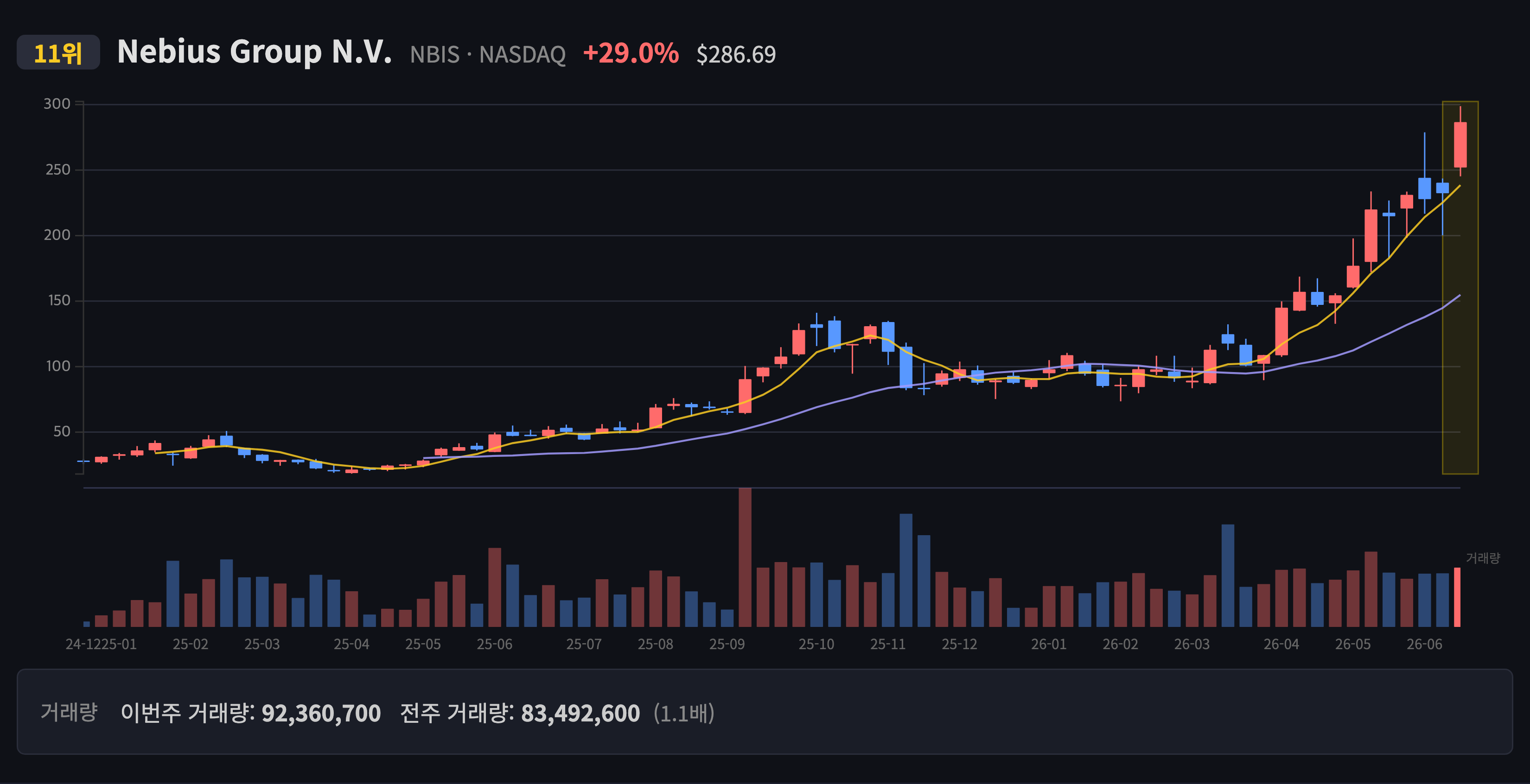Click the 26-03 date axis label
The height and width of the screenshot is (784, 1530).
(1192, 644)
